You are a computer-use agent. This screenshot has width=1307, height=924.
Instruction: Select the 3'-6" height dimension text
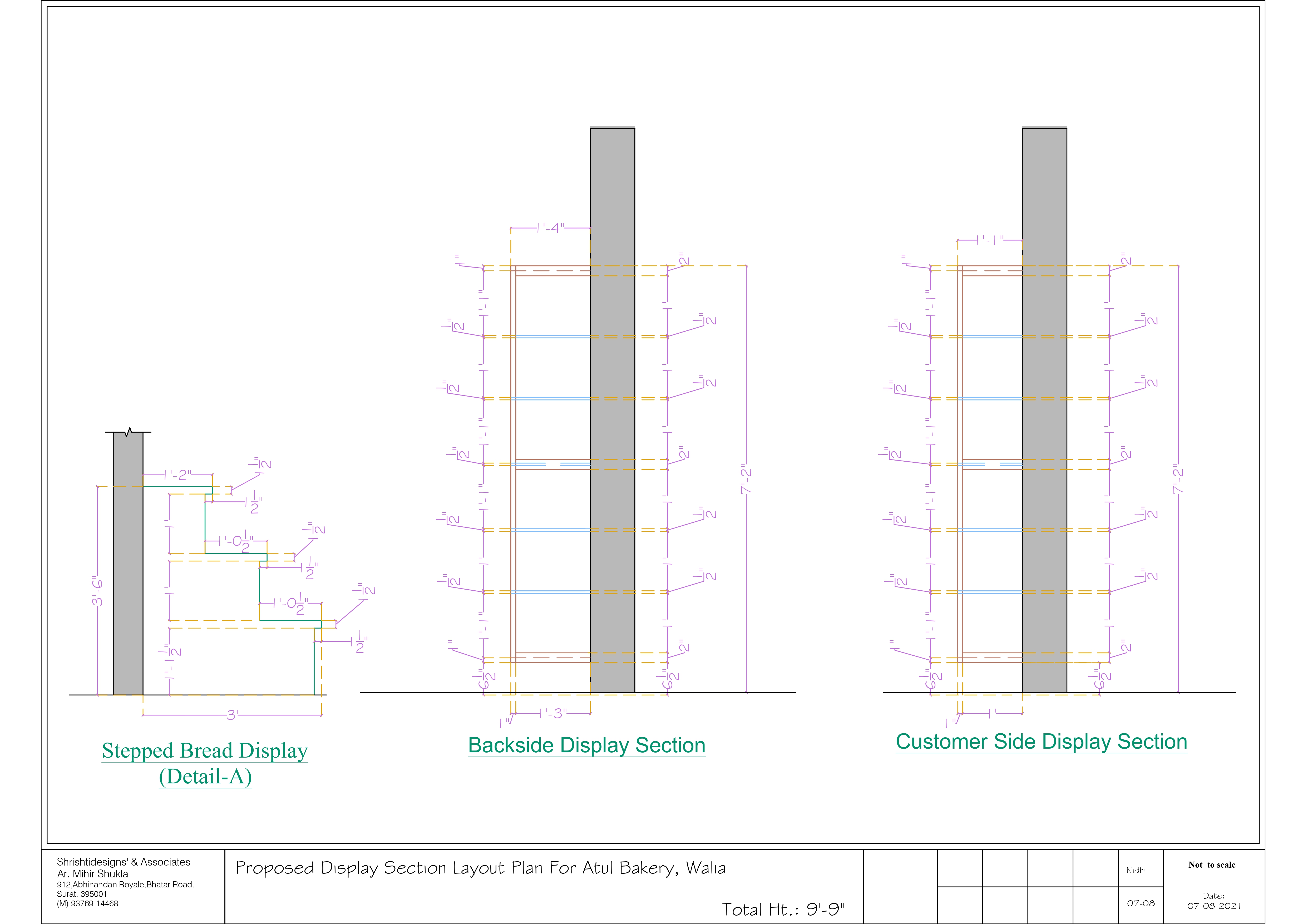click(x=98, y=591)
